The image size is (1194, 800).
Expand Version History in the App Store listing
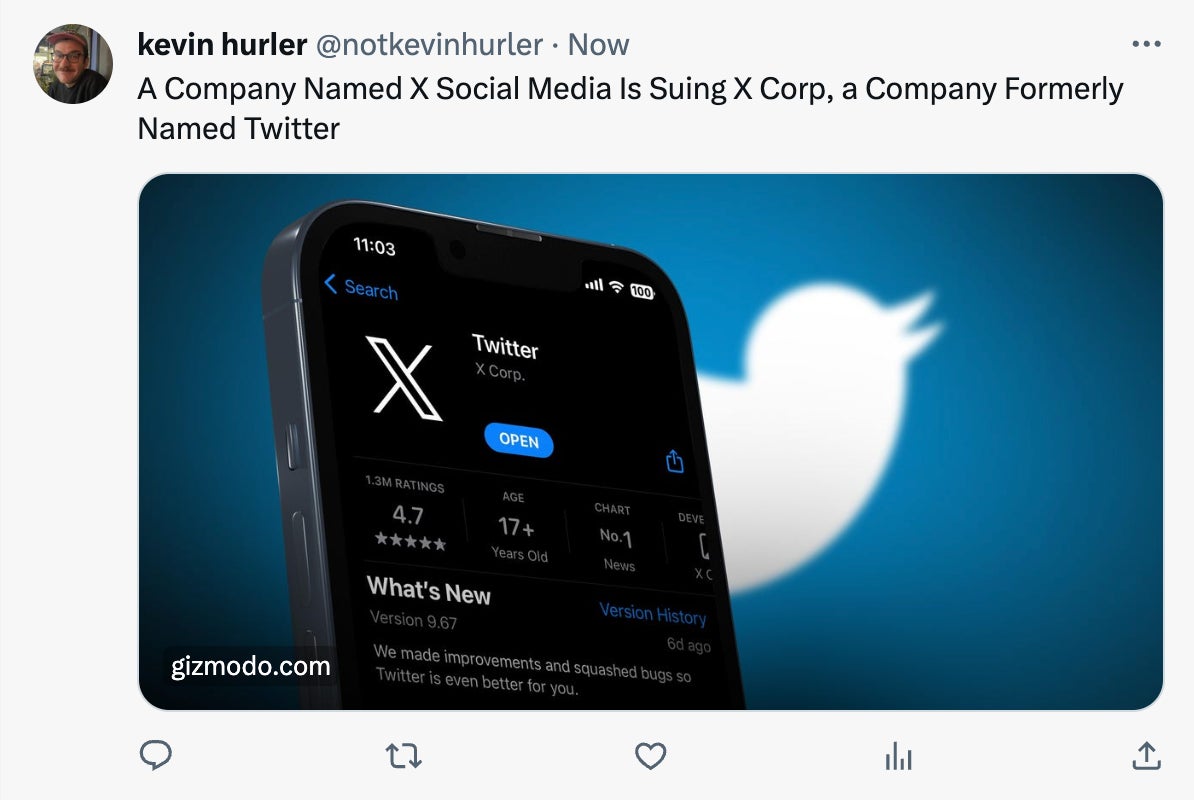(x=654, y=614)
